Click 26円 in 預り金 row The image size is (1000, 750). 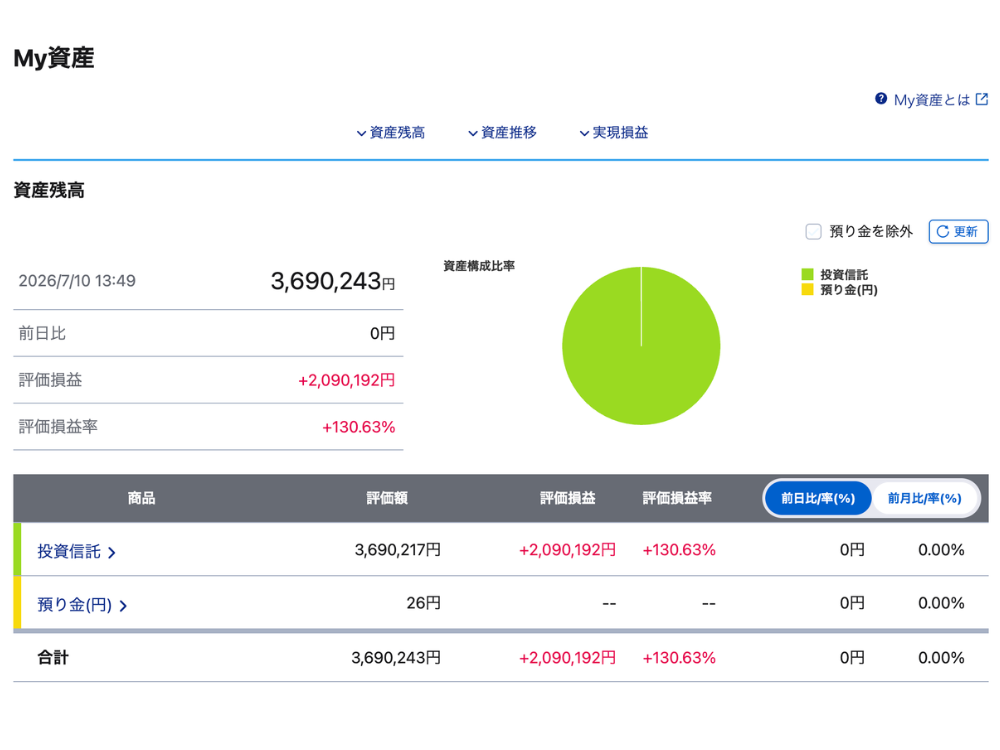click(x=423, y=603)
